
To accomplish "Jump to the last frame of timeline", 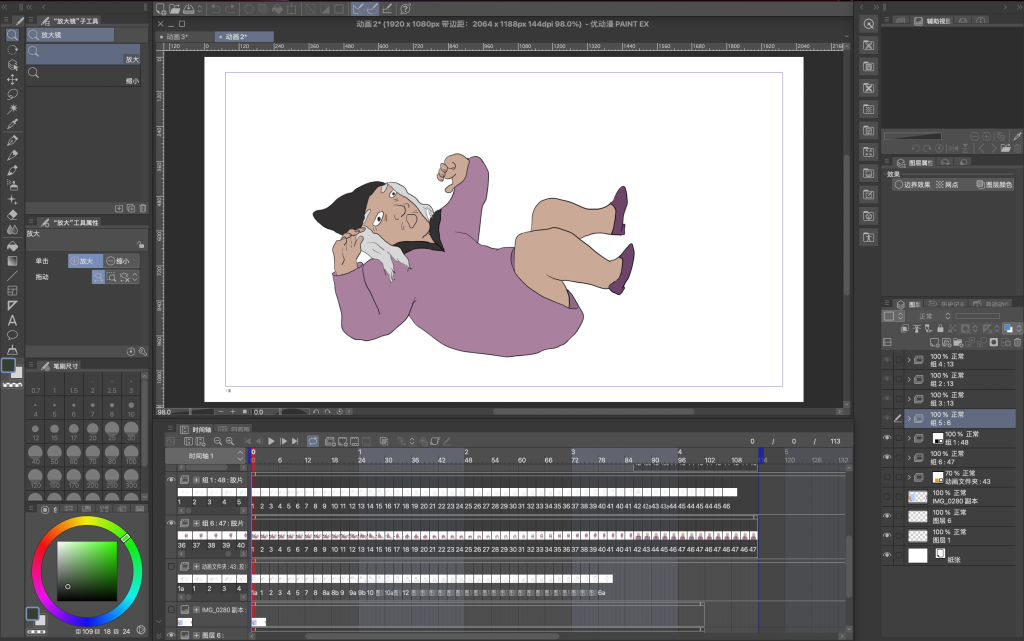I will coord(295,441).
